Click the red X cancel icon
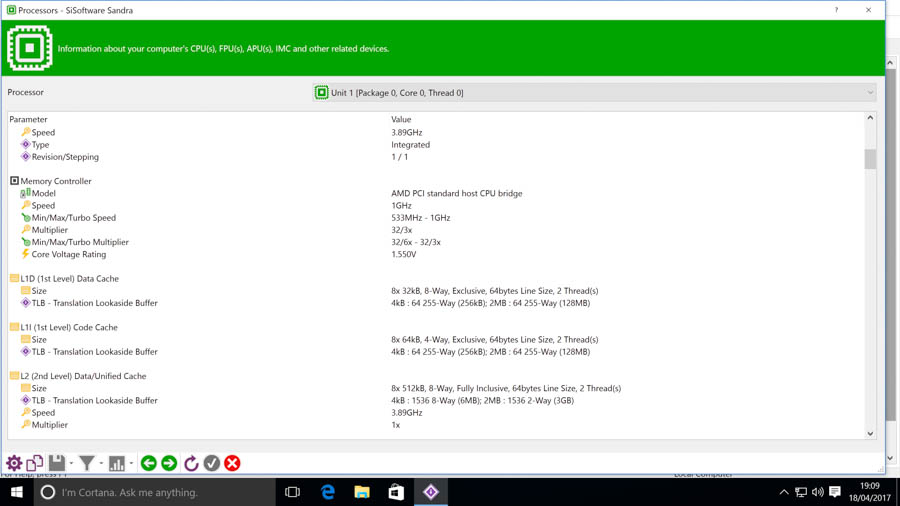This screenshot has height=506, width=900. (232, 463)
